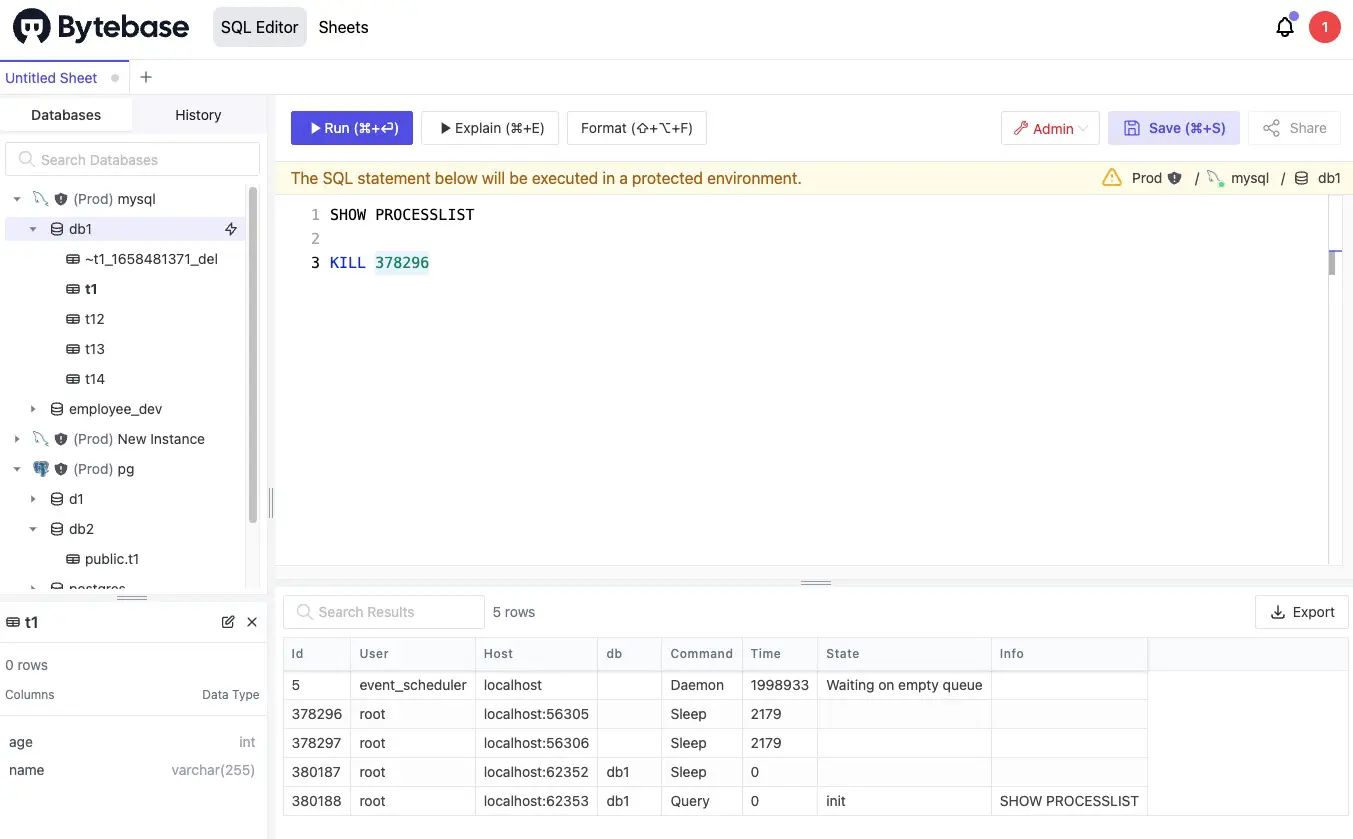Click the t12 table icon in tree
Screen dimensions: 1353x839
click(73, 319)
